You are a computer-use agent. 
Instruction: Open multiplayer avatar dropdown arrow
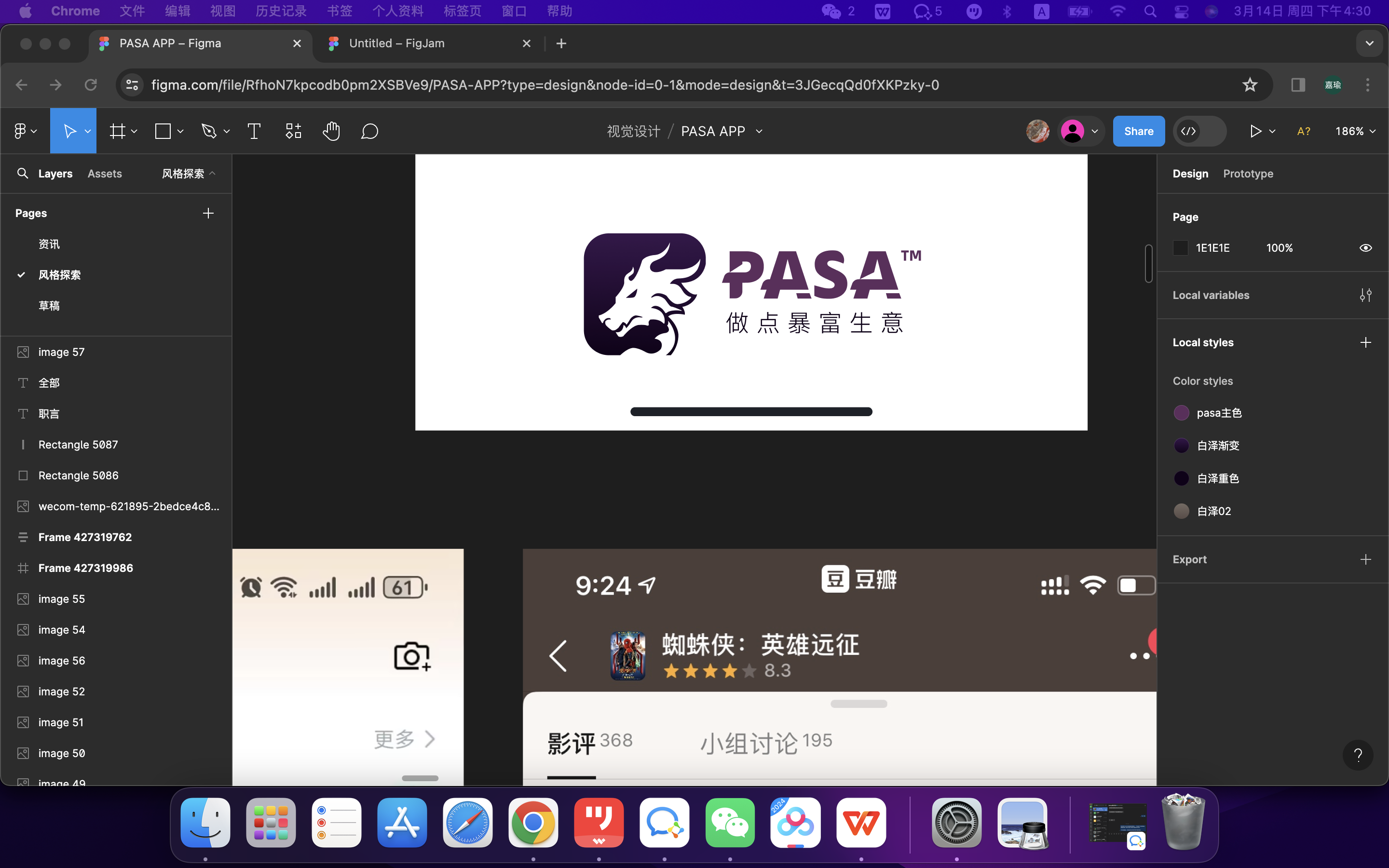click(1094, 132)
